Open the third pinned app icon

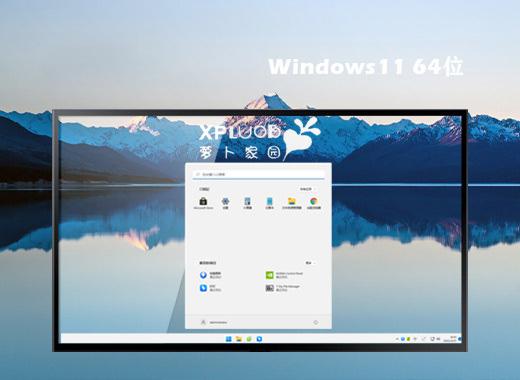tap(248, 203)
